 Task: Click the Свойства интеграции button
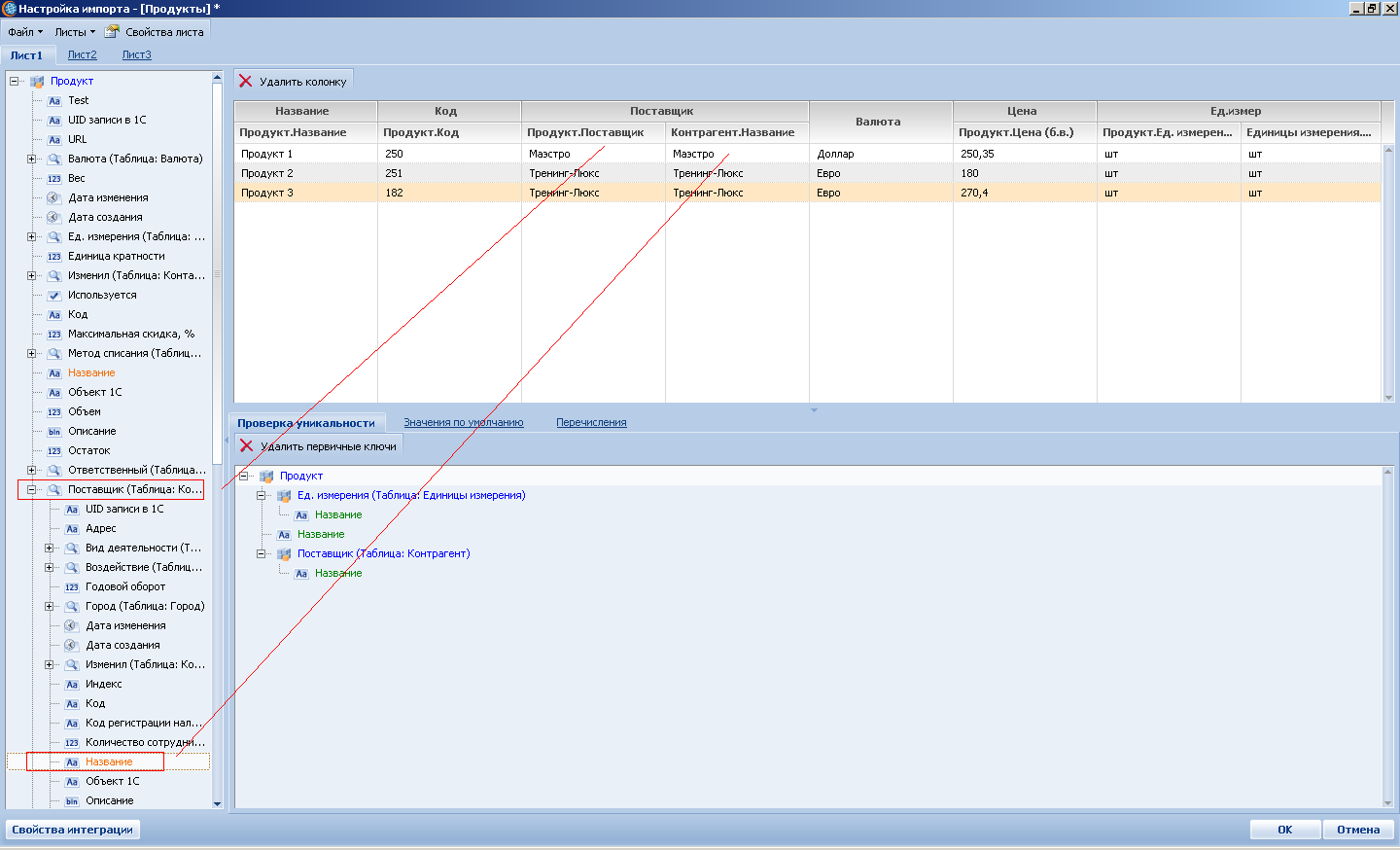point(73,830)
